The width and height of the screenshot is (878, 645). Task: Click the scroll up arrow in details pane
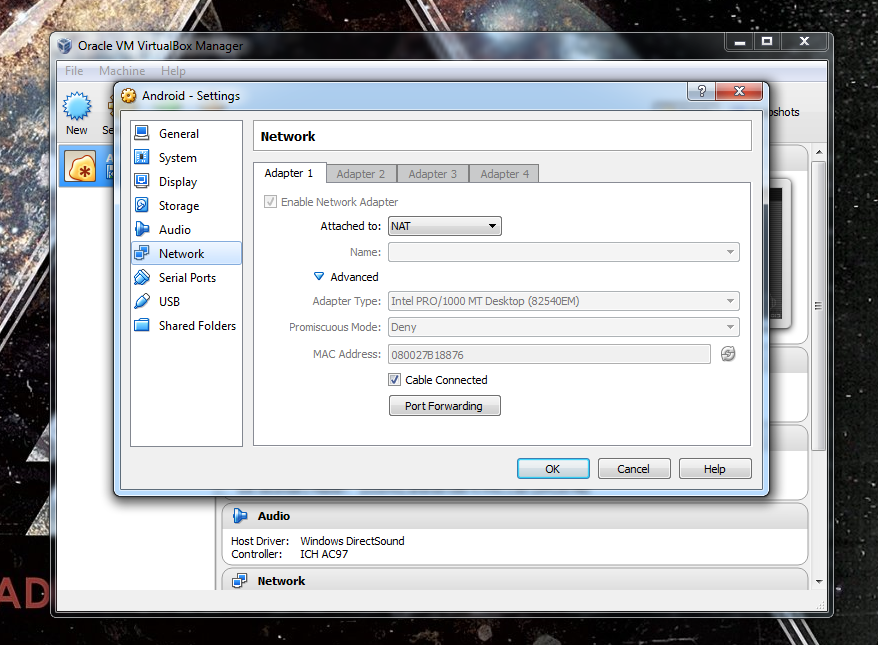[819, 152]
